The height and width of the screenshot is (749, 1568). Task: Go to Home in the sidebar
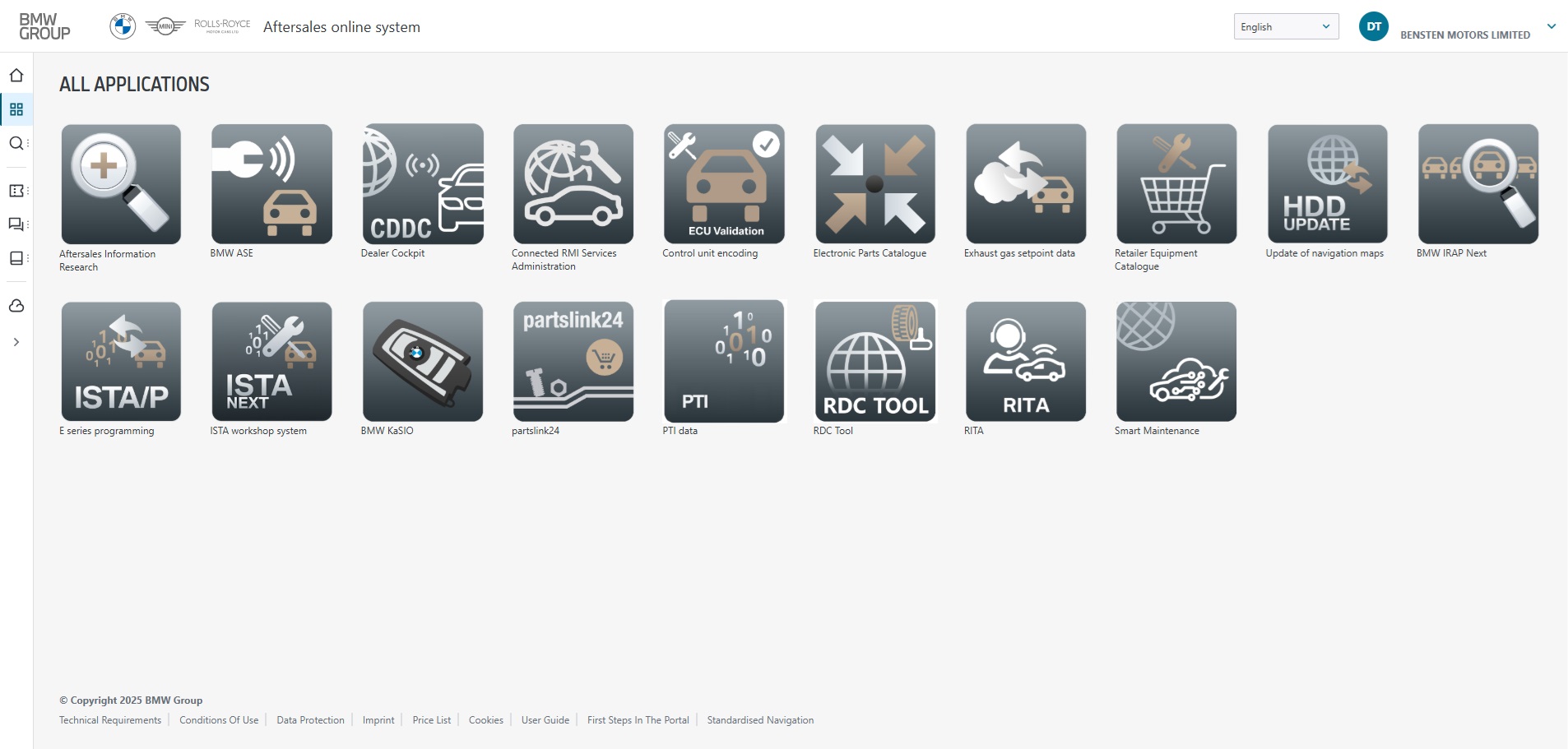16,76
